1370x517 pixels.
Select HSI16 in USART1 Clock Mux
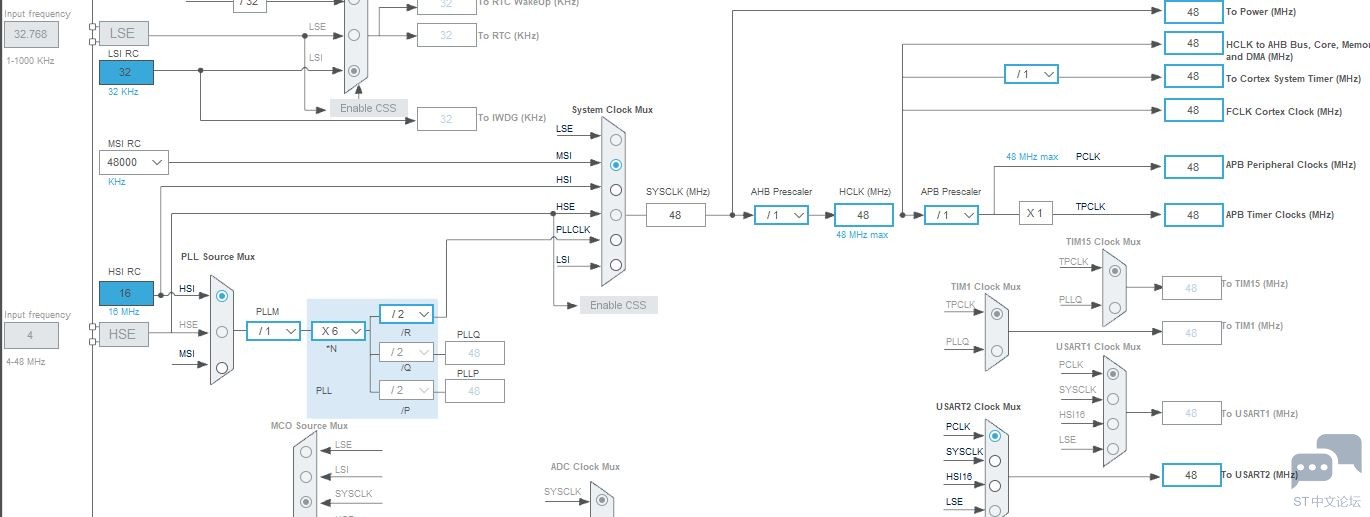(1113, 423)
